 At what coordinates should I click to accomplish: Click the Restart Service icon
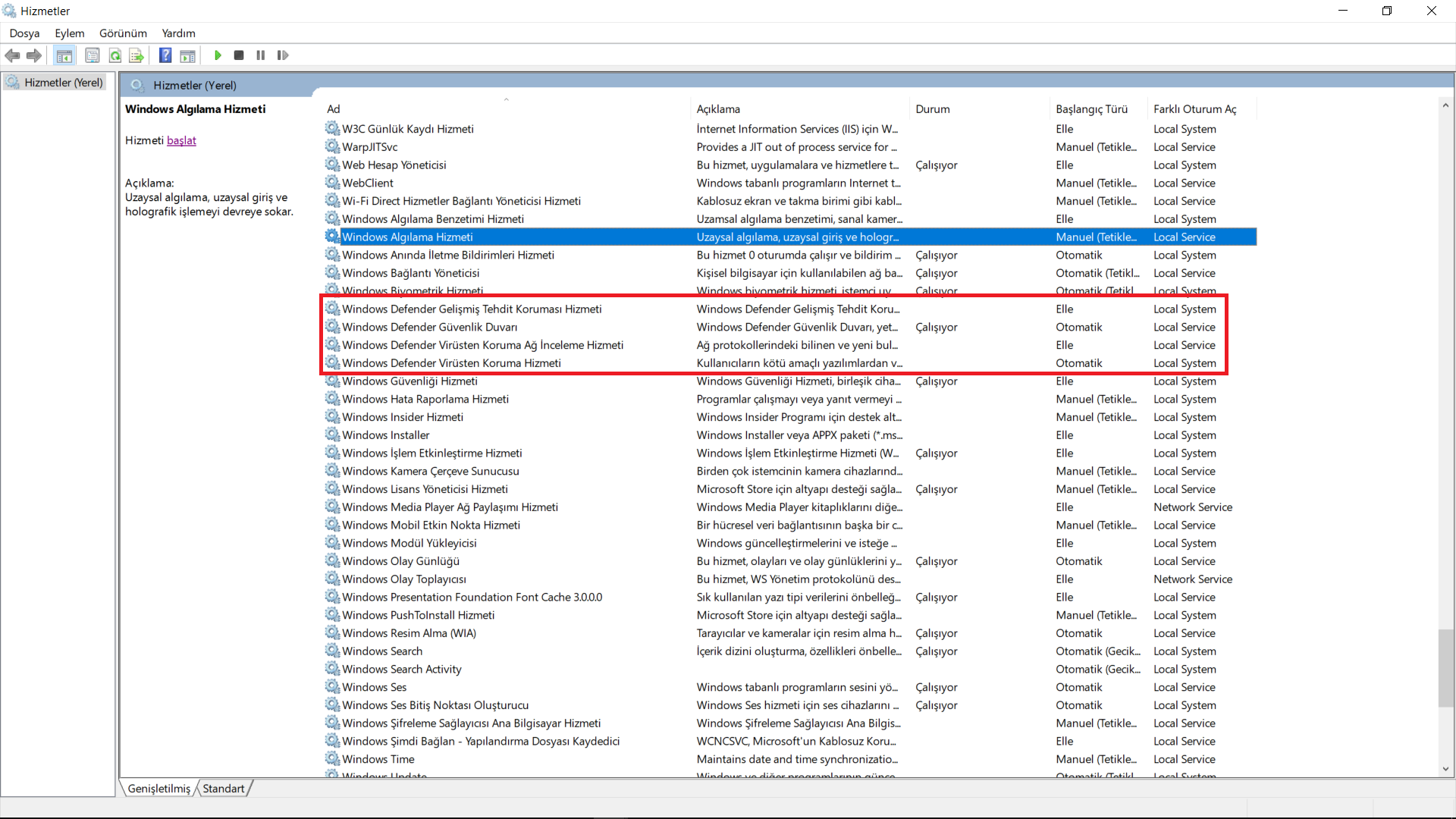pos(283,55)
